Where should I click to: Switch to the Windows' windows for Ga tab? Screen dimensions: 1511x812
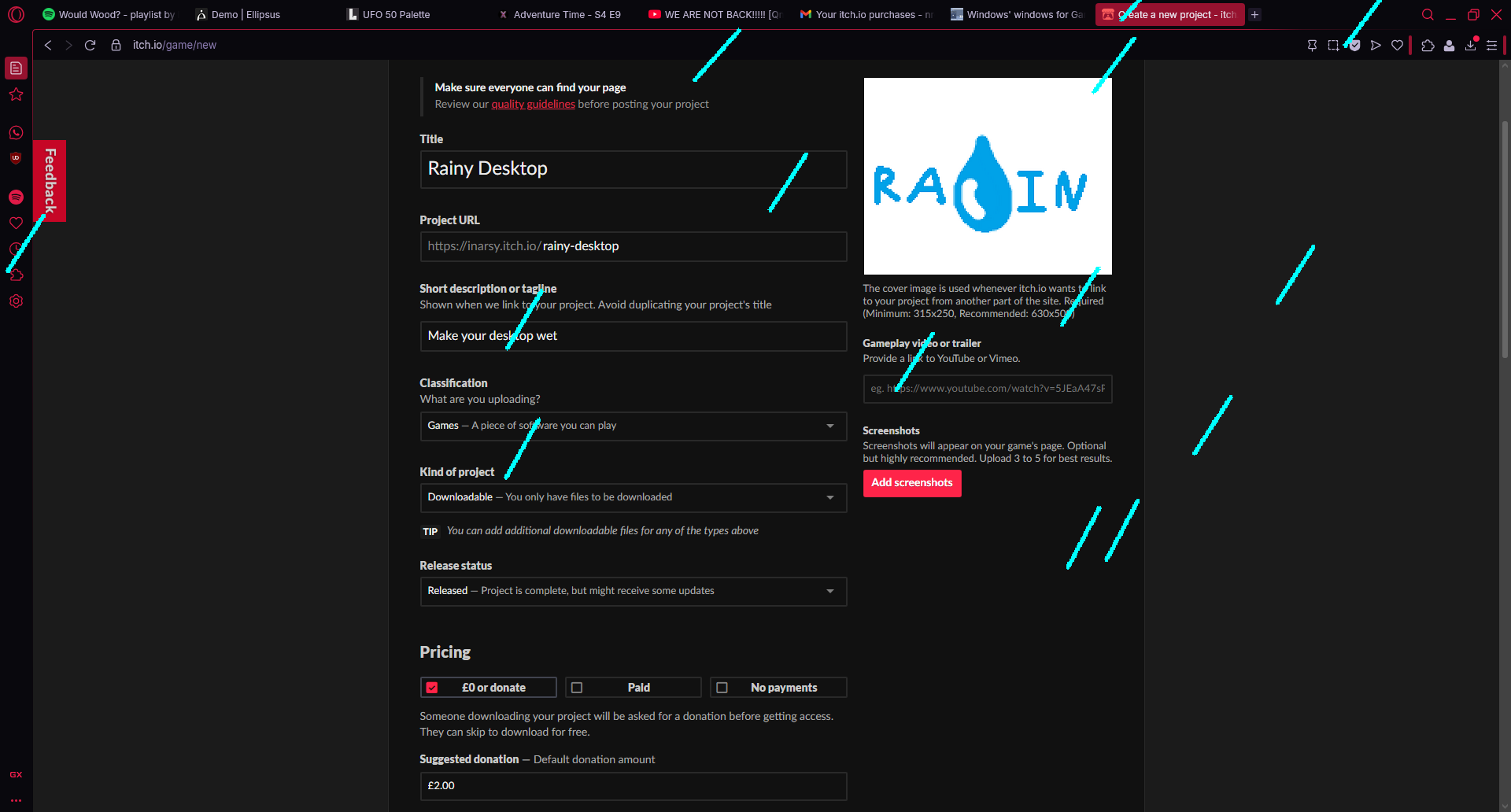click(1016, 14)
